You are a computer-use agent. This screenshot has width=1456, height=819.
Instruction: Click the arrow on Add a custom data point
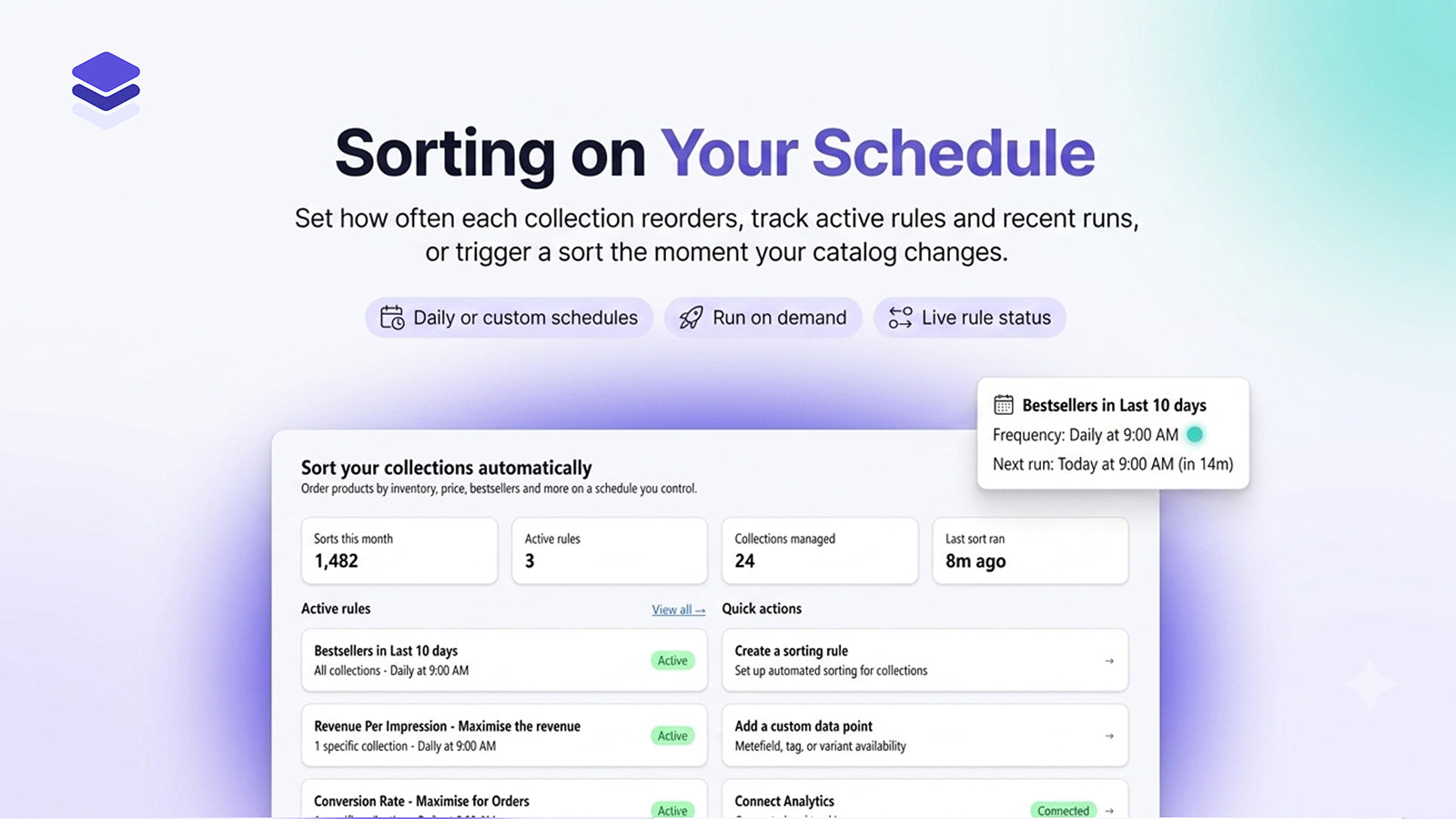1109,735
